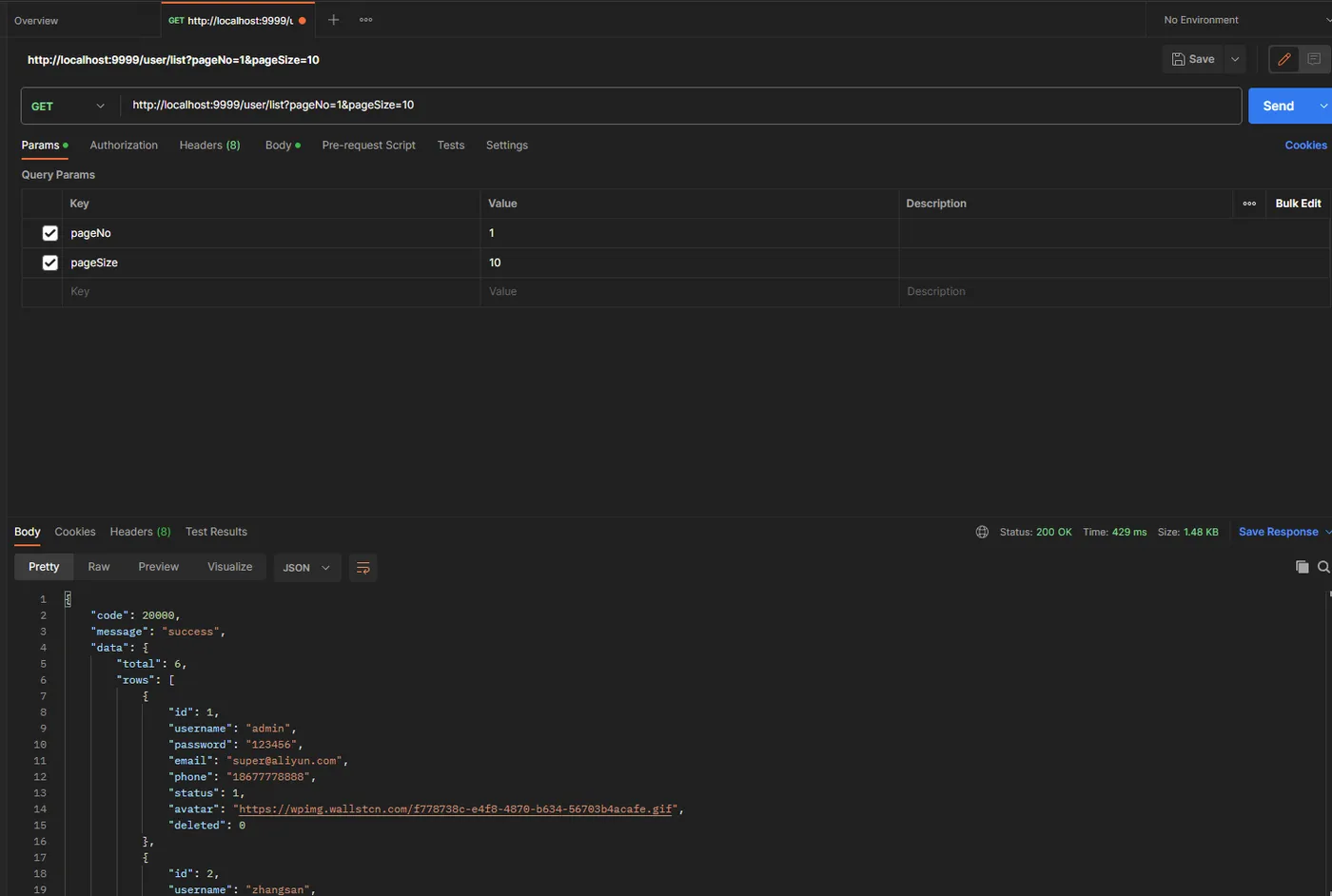Click Bulk Edit
Viewport: 1332px width, 896px height.
click(x=1298, y=204)
